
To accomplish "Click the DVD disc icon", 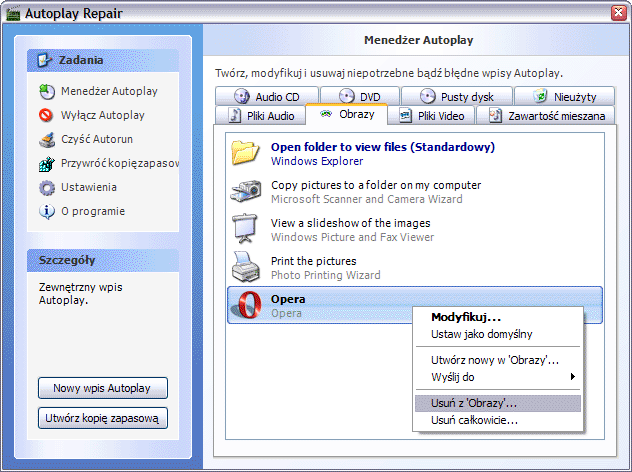I will click(x=346, y=96).
